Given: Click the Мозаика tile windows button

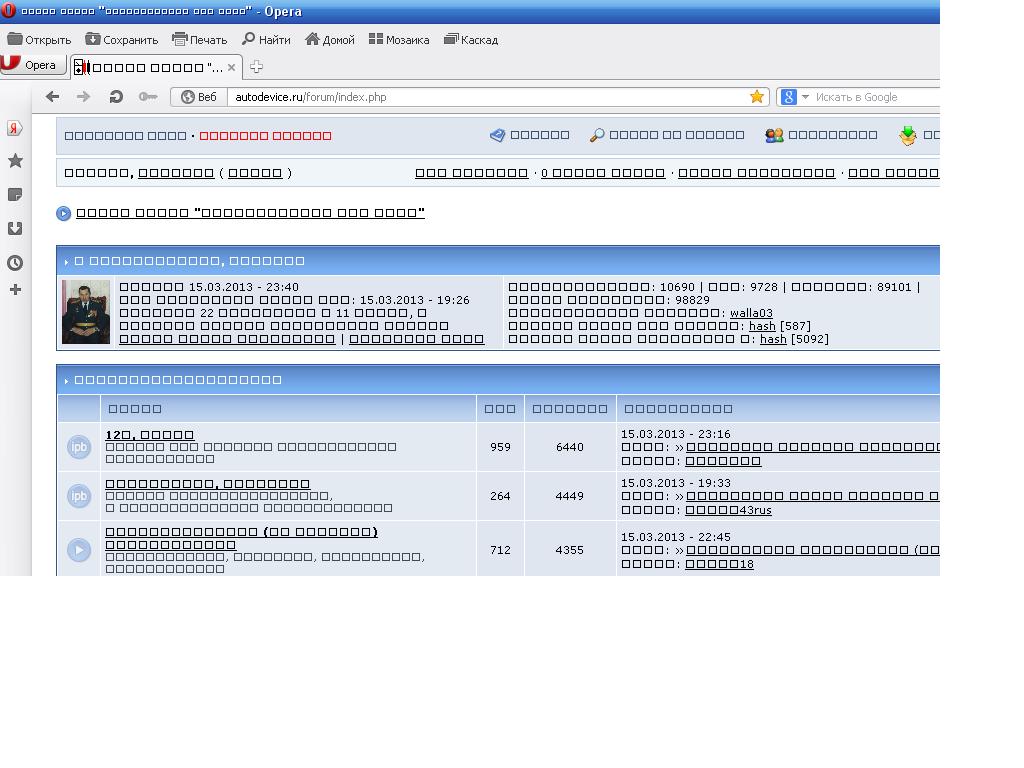Looking at the screenshot, I should click(x=399, y=40).
